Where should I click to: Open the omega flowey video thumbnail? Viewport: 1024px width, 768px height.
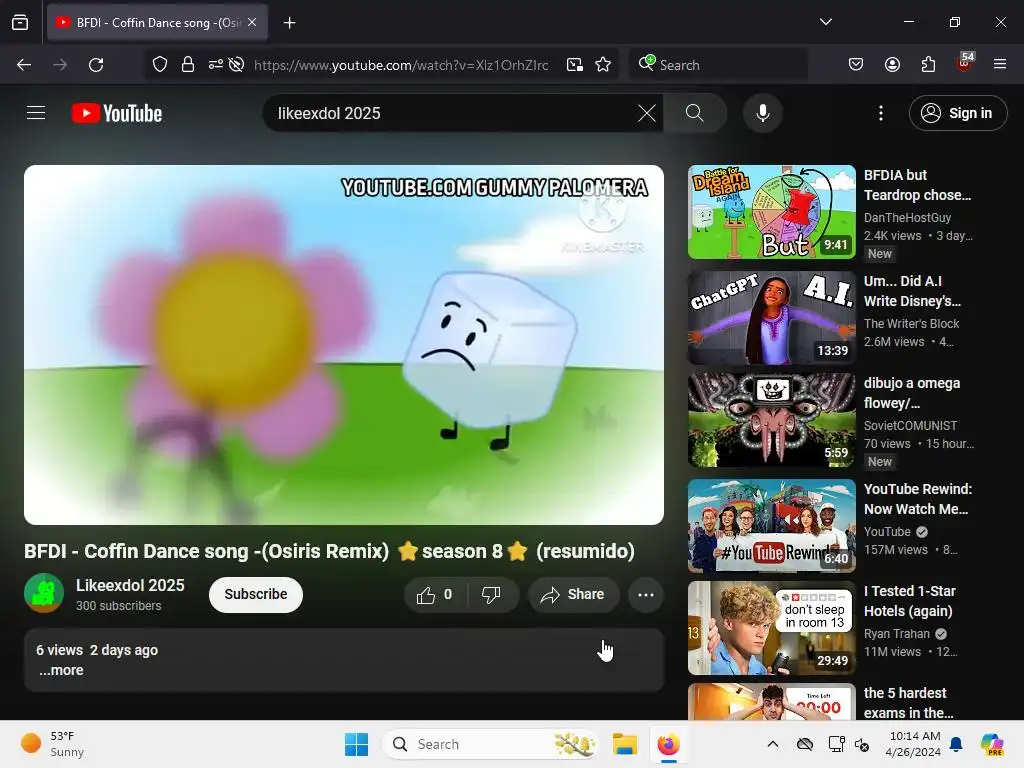pyautogui.click(x=772, y=420)
